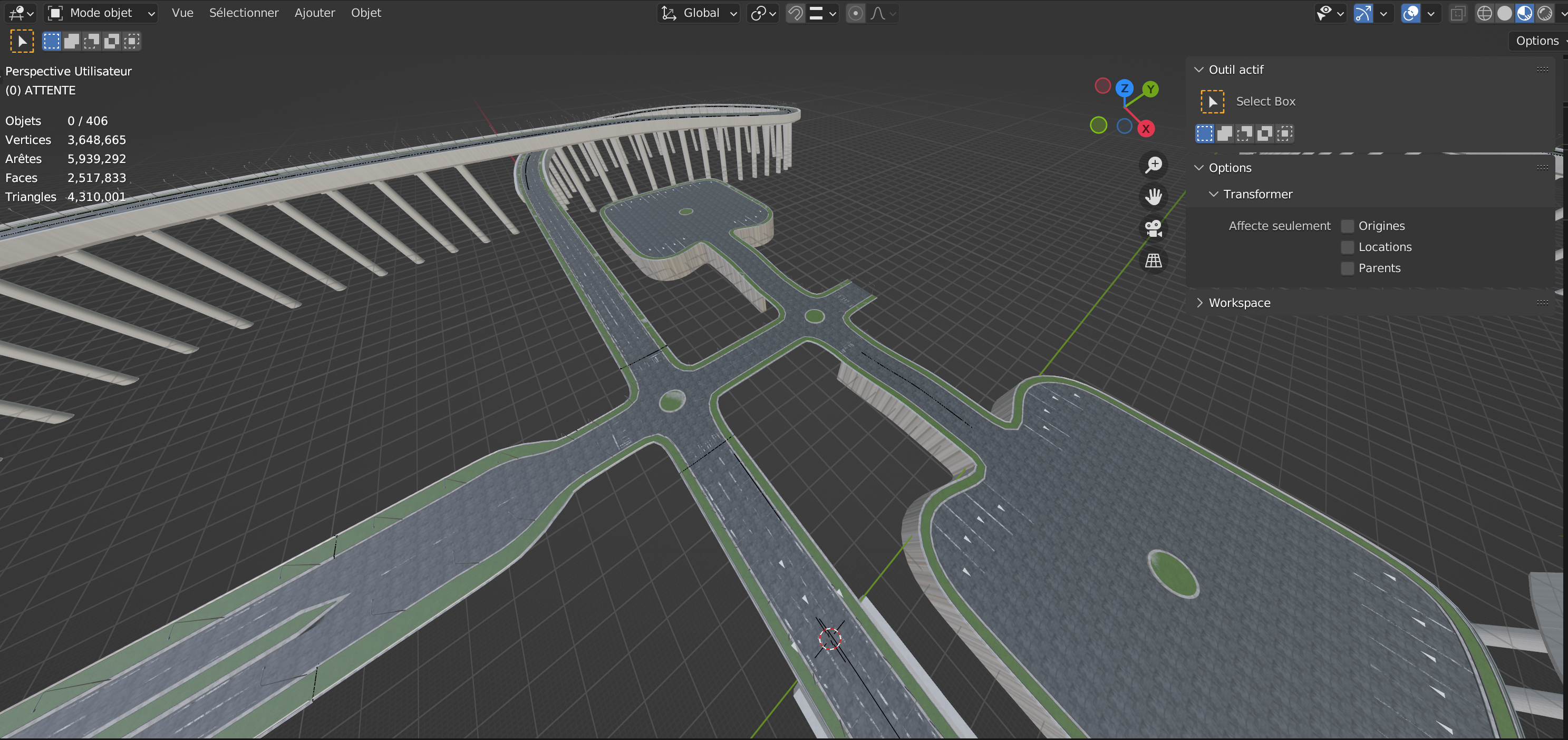Click the Options button in tool header
The width and height of the screenshot is (1568, 740).
tap(1537, 41)
